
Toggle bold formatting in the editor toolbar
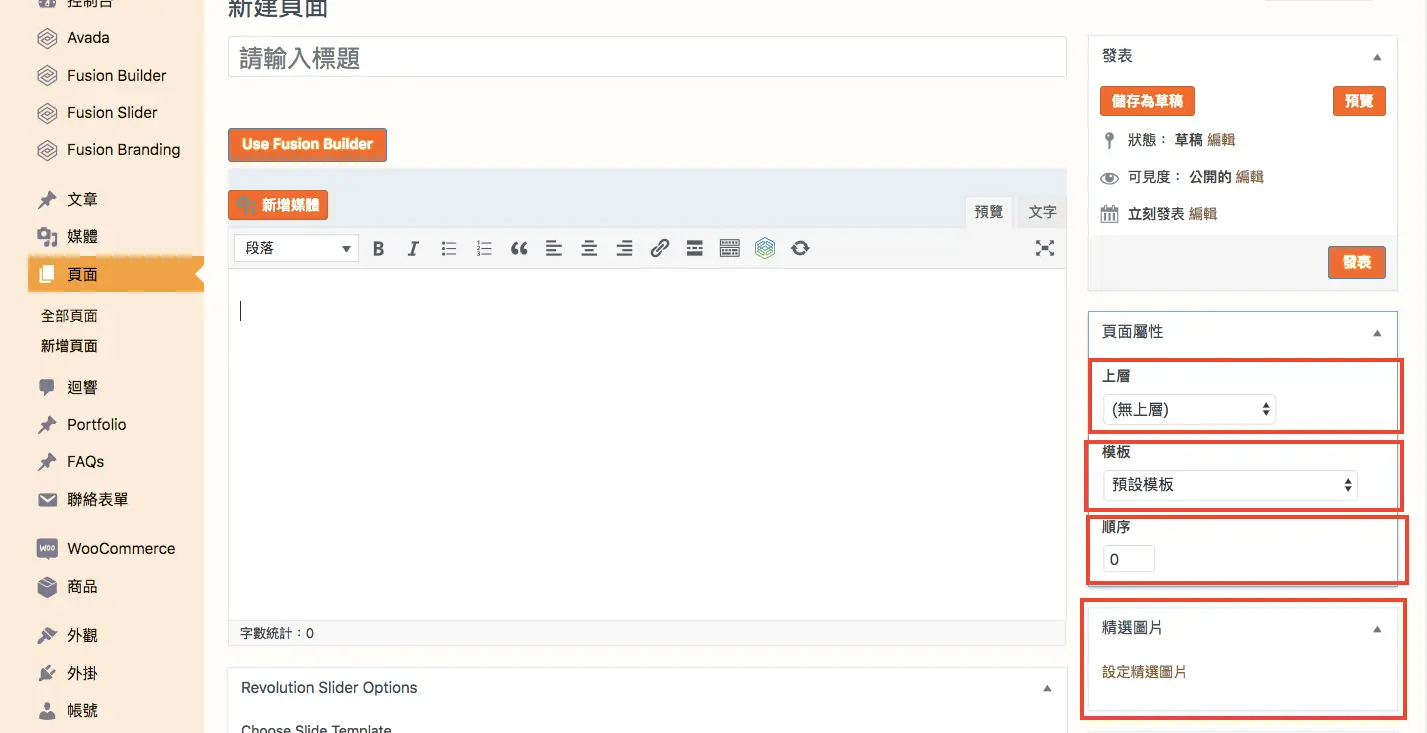tap(378, 249)
